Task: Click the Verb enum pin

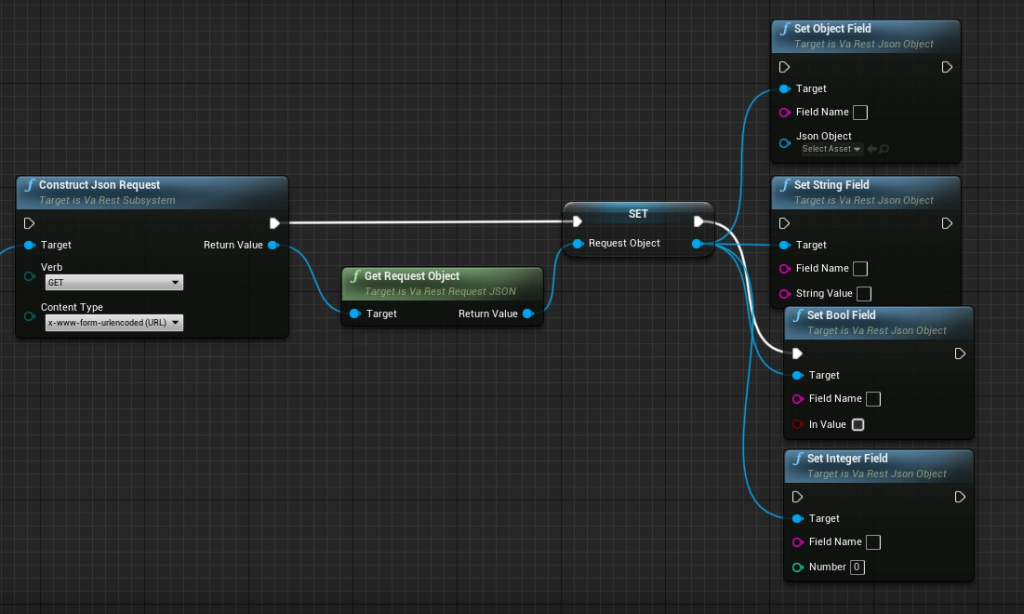Action: pos(29,276)
